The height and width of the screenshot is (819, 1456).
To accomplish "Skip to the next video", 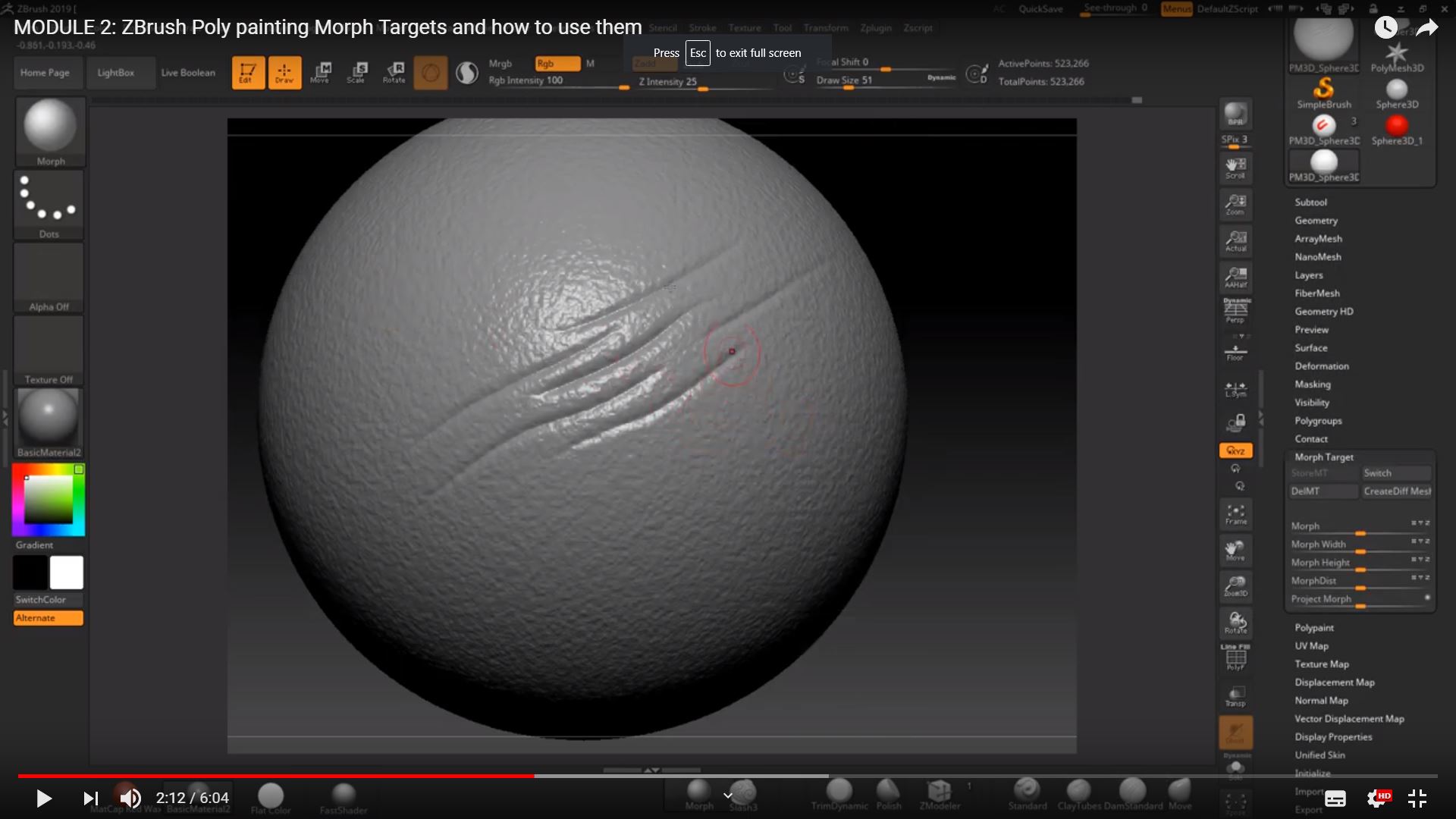I will (90, 798).
